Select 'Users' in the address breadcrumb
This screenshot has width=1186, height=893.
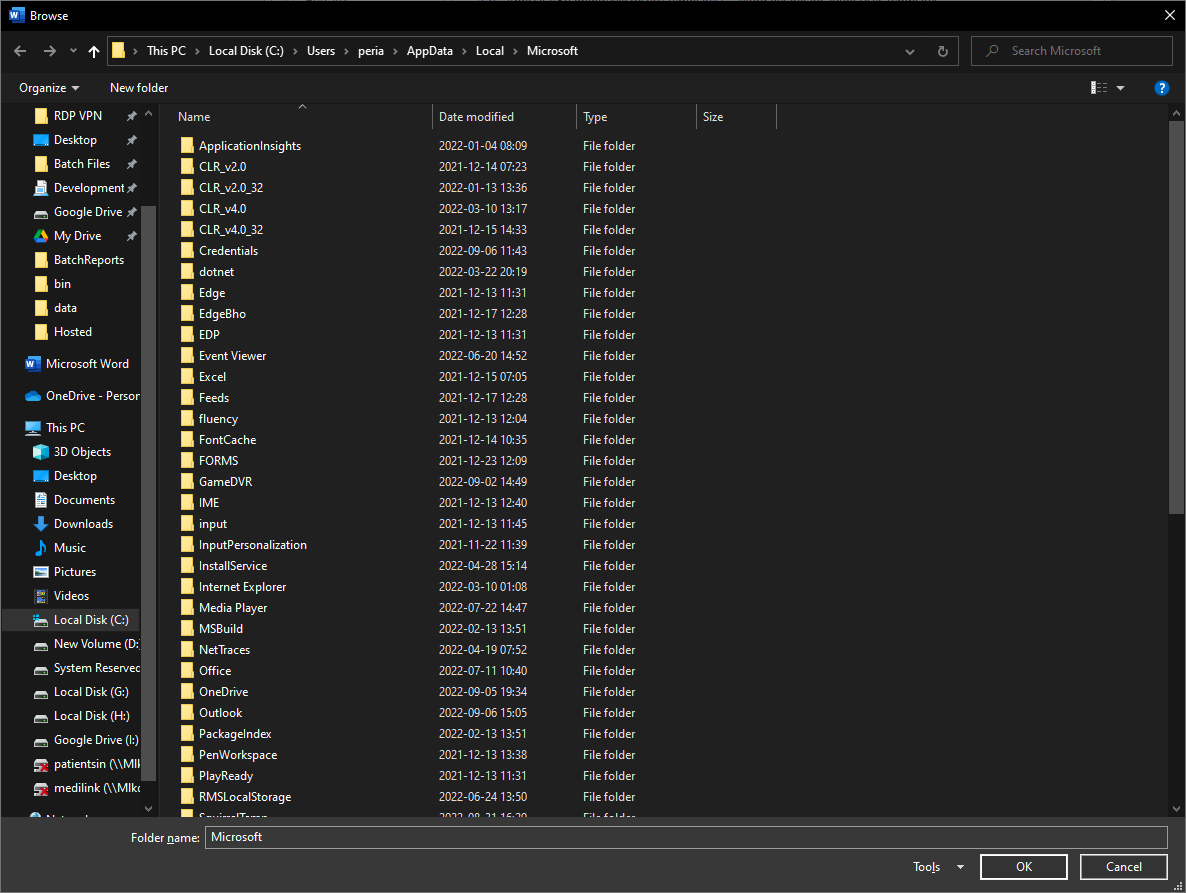321,51
